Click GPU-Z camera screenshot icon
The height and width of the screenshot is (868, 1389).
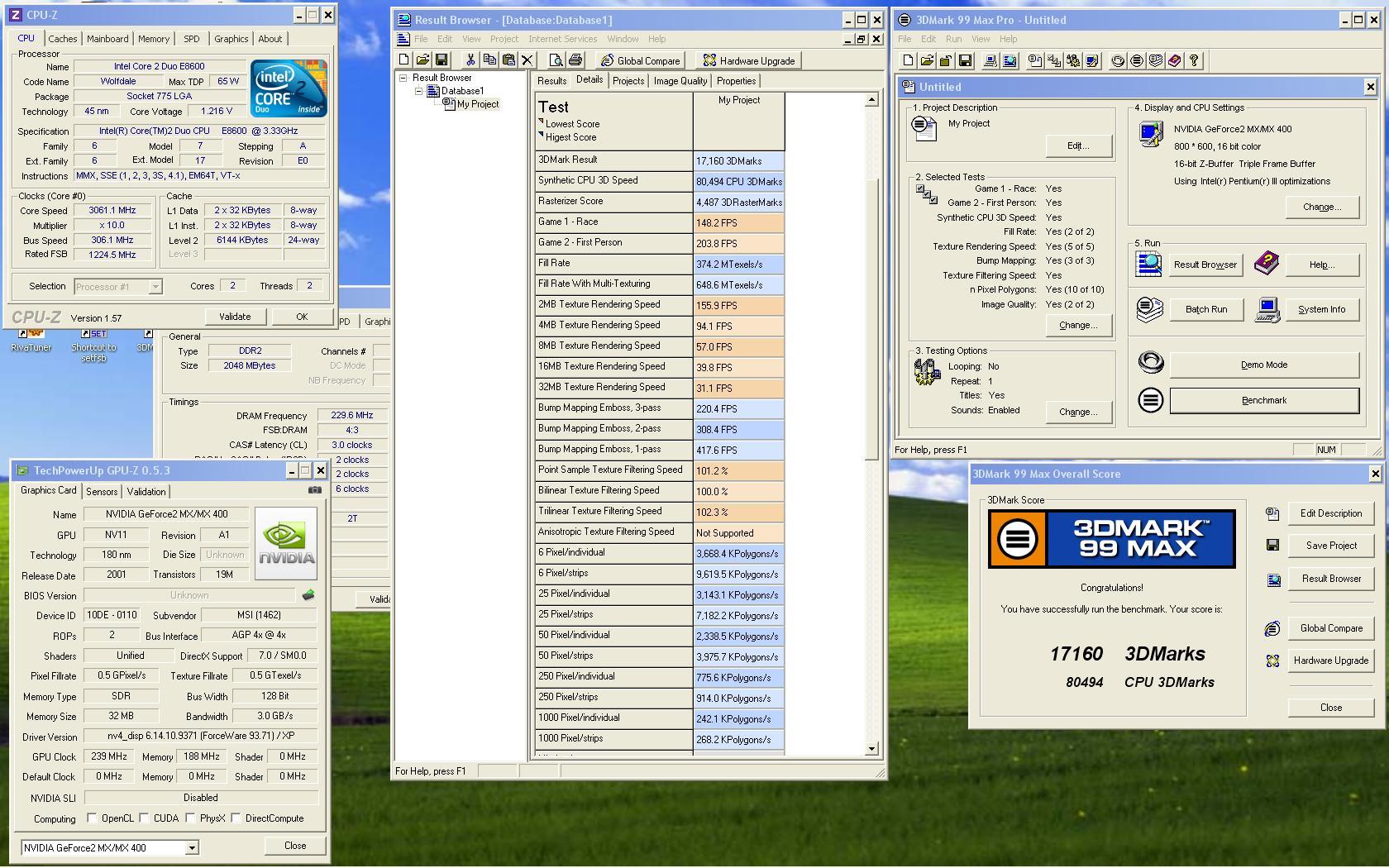point(315,490)
